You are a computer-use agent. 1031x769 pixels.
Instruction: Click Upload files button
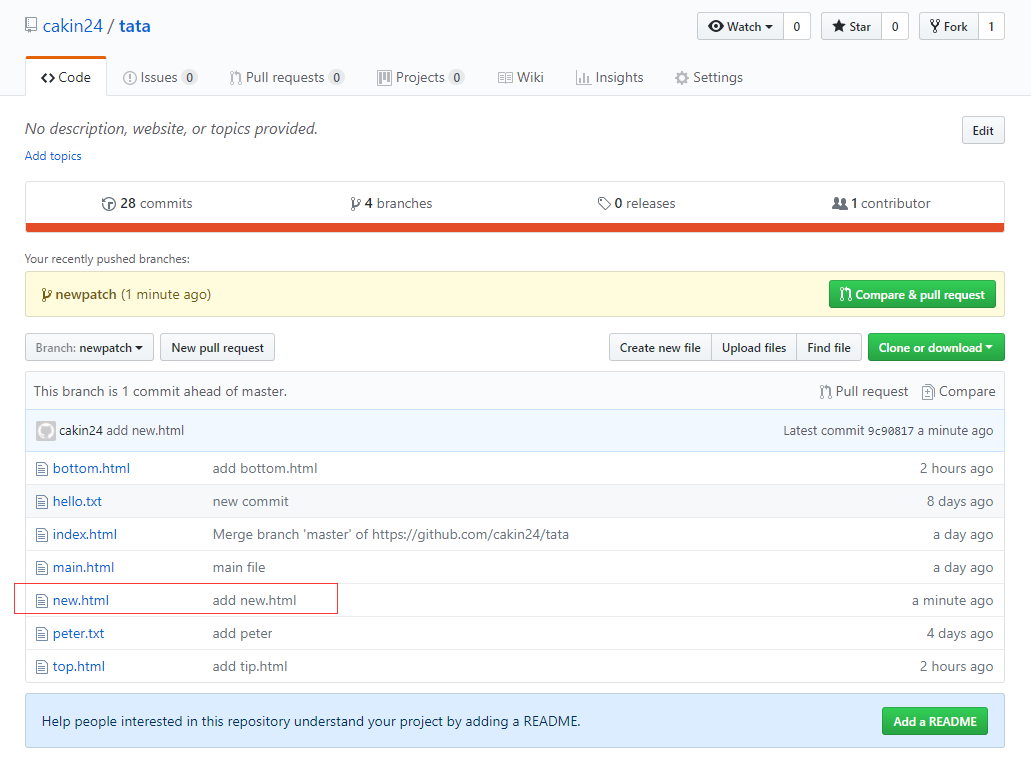754,347
